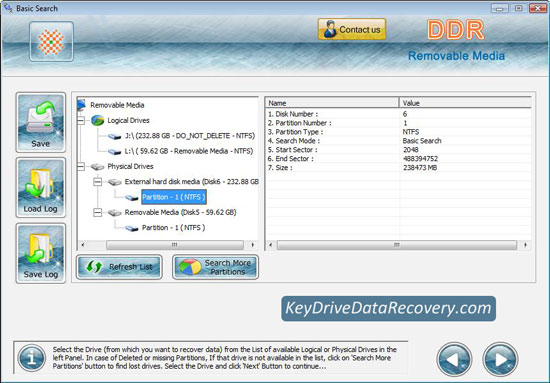Select drive L:\ 59.62 GB Removable Media
The width and height of the screenshot is (550, 383).
[x=189, y=151]
